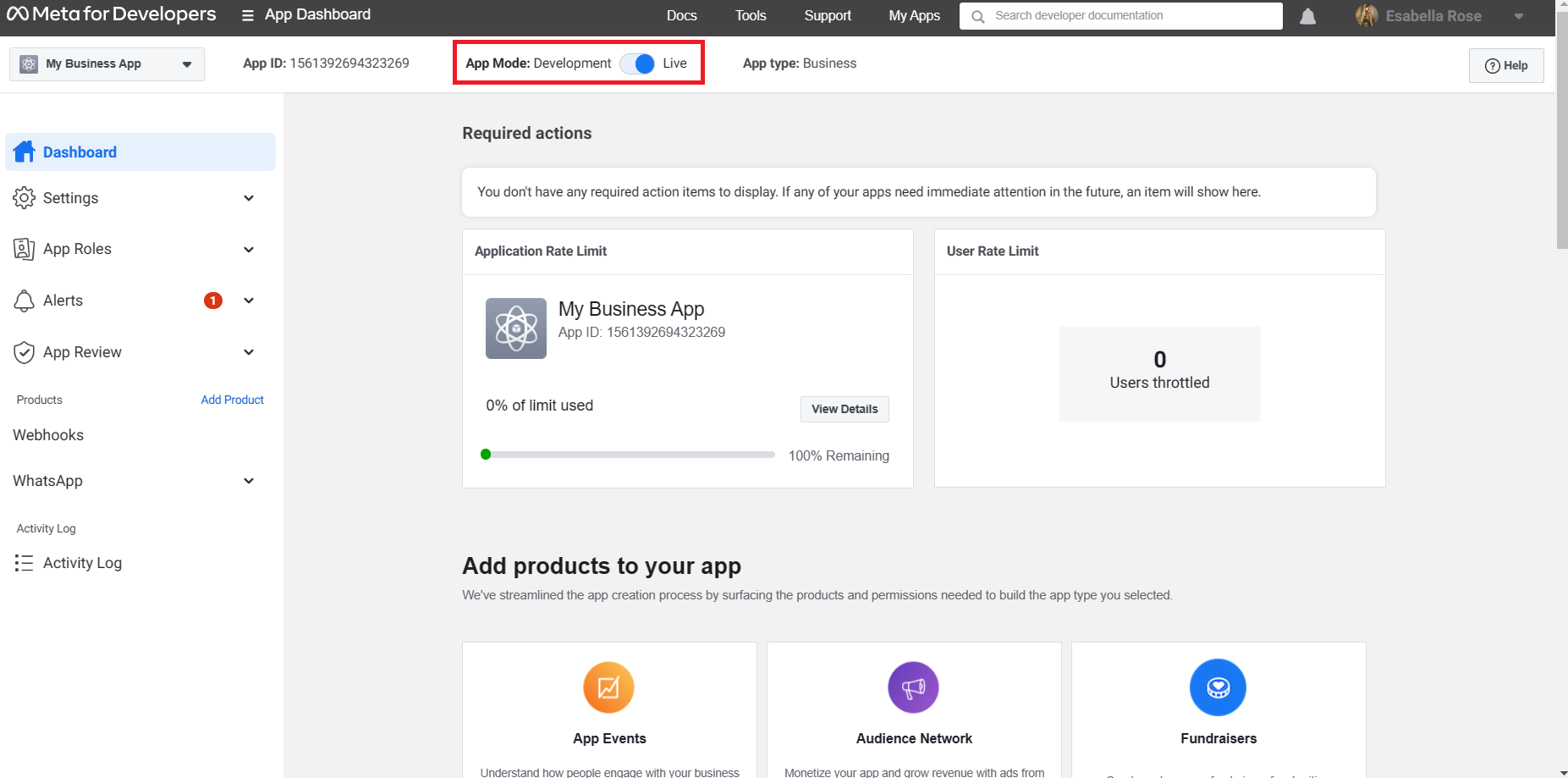Click the Meta for Developers logo
Viewport: 1568px width, 778px height.
point(111,14)
